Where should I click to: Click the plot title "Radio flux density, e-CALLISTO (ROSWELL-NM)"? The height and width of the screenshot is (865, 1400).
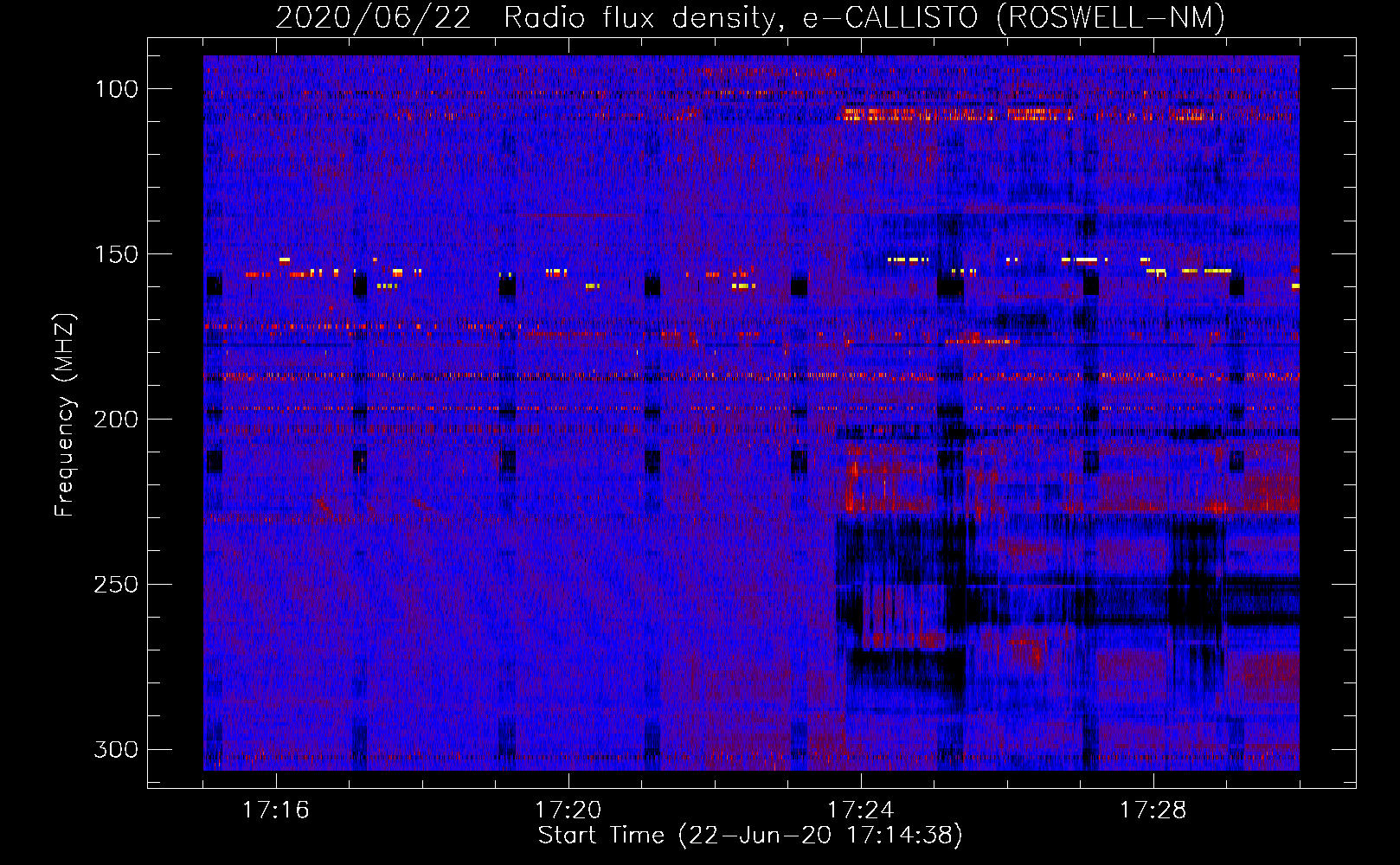pos(864,18)
